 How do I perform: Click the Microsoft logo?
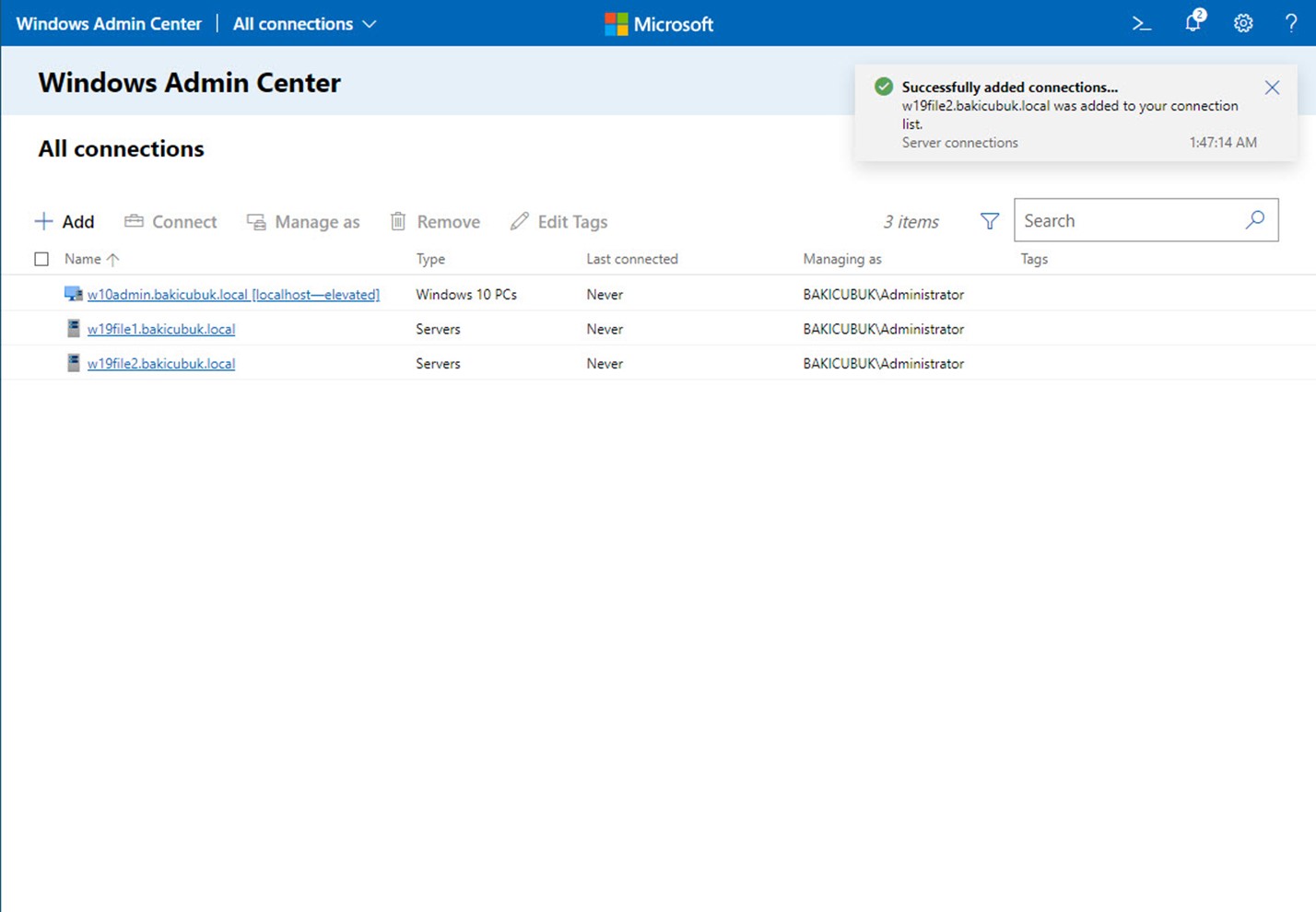pos(659,24)
